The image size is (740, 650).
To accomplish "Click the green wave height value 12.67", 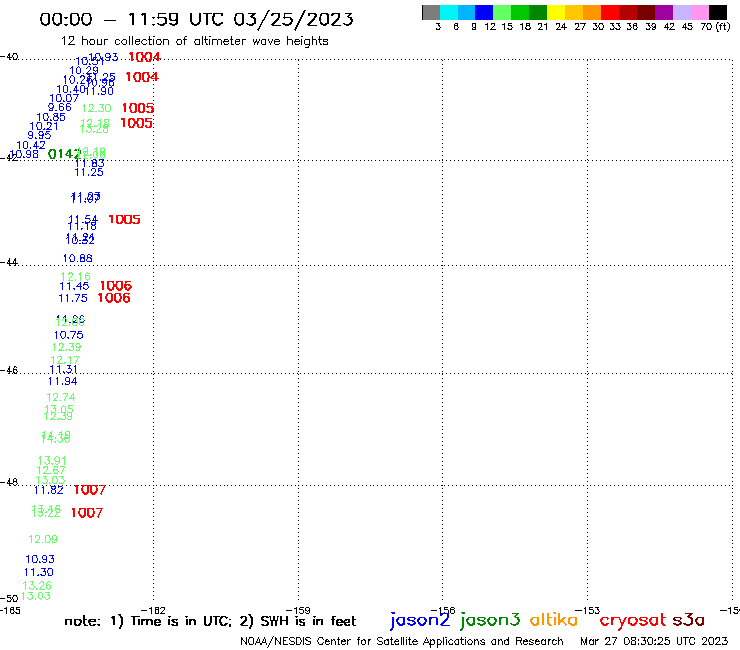I will pyautogui.click(x=51, y=470).
